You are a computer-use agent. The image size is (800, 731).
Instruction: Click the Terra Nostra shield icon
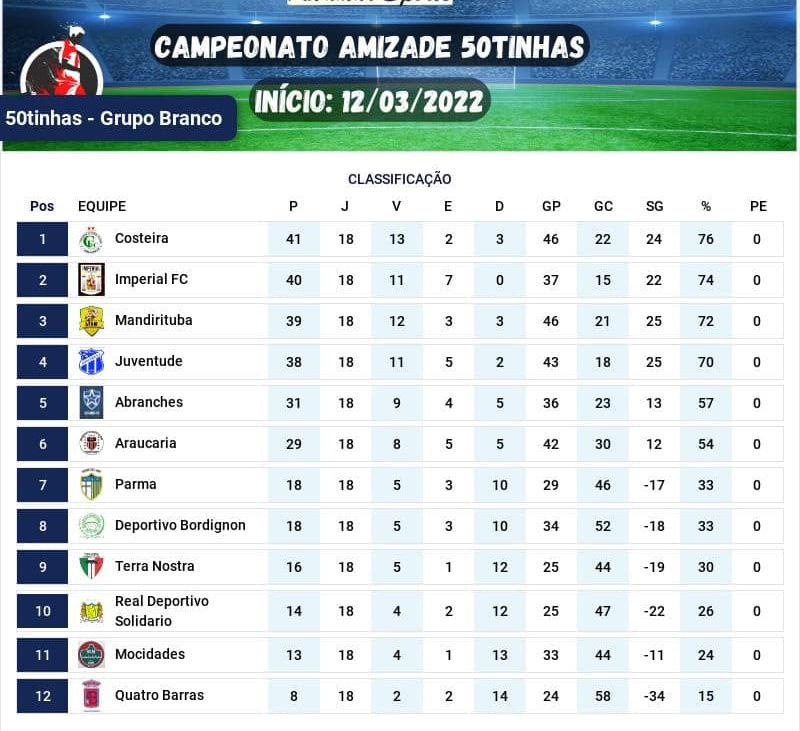pos(91,567)
